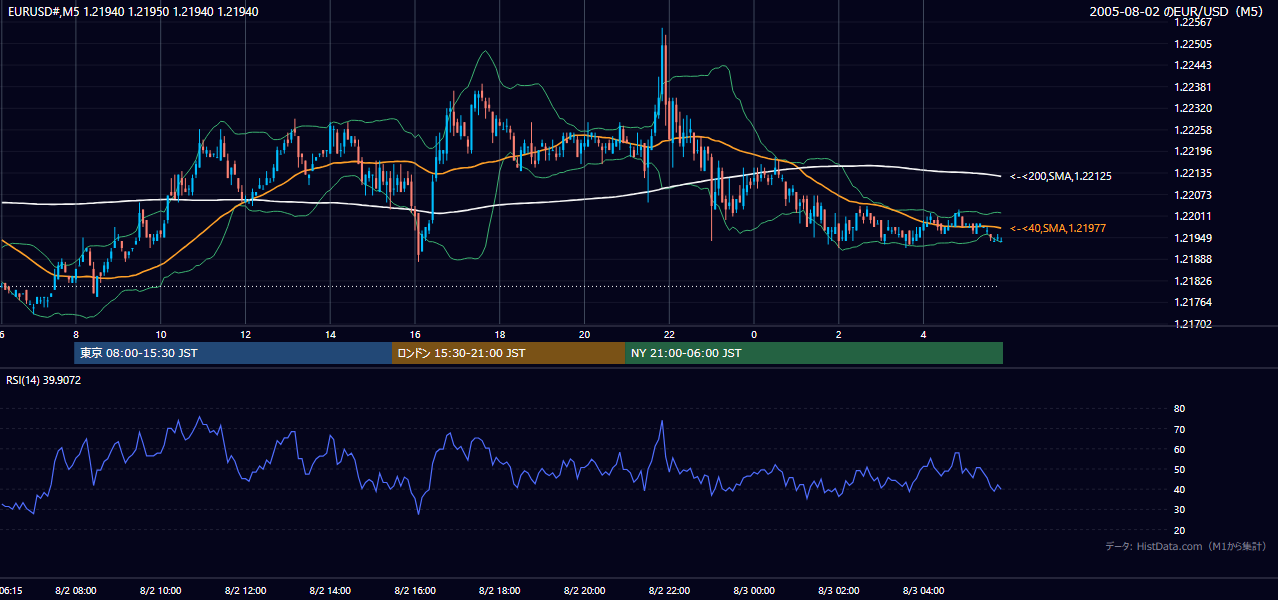1278x600 pixels.
Task: Click price level 1.22258 on the axis
Action: pyautogui.click(x=1193, y=130)
